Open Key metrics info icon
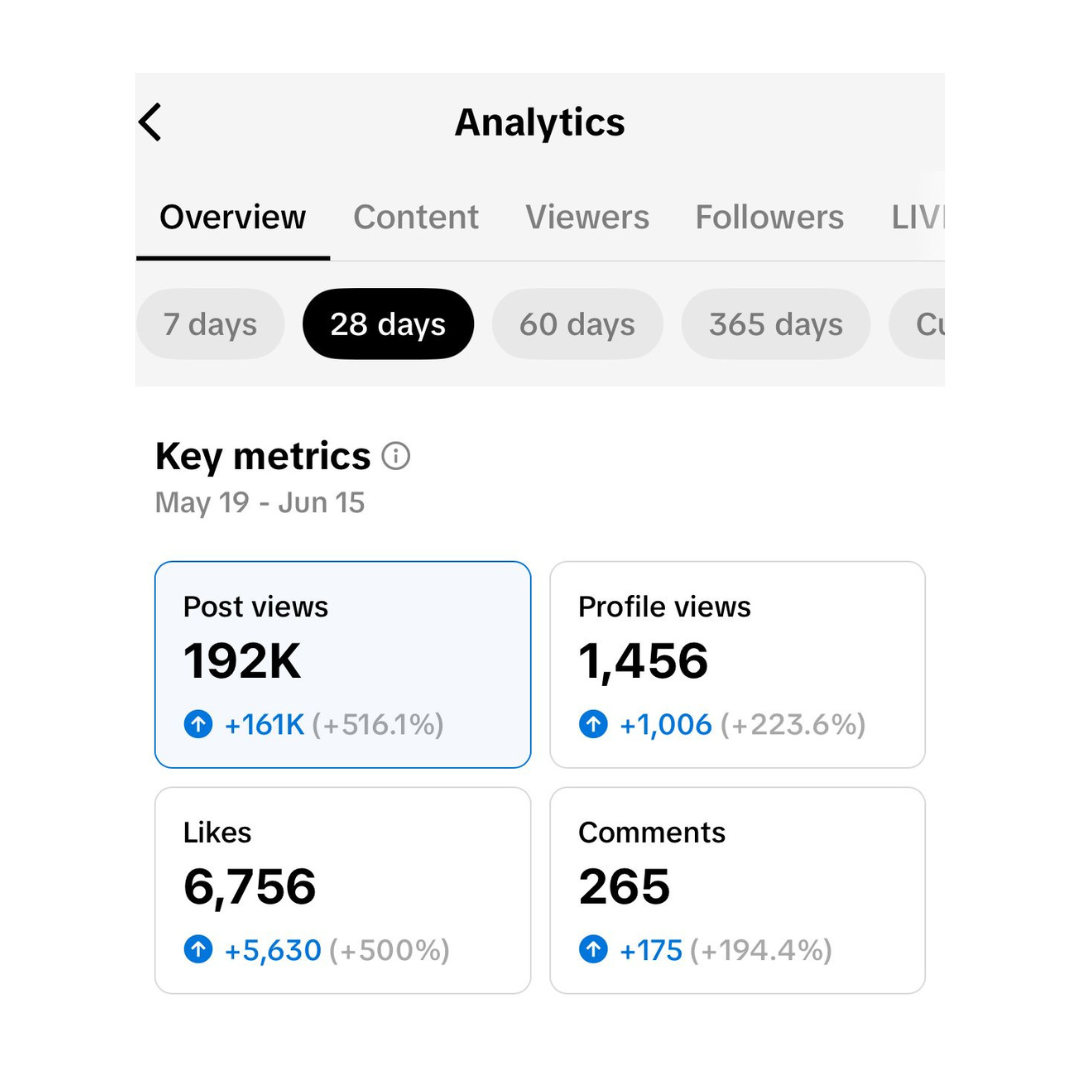 [x=396, y=457]
